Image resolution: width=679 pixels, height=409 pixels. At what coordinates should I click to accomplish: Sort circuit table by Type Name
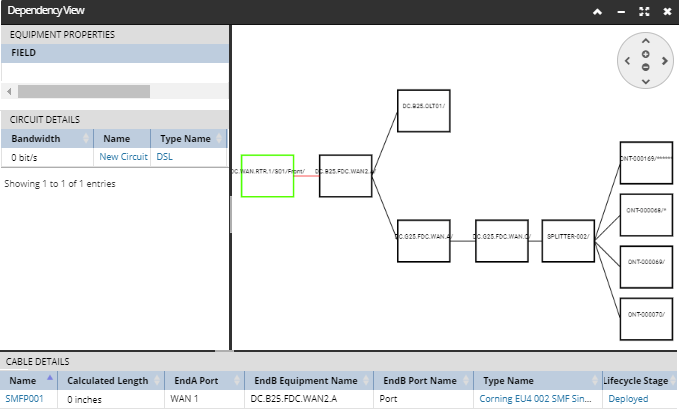[x=189, y=139]
